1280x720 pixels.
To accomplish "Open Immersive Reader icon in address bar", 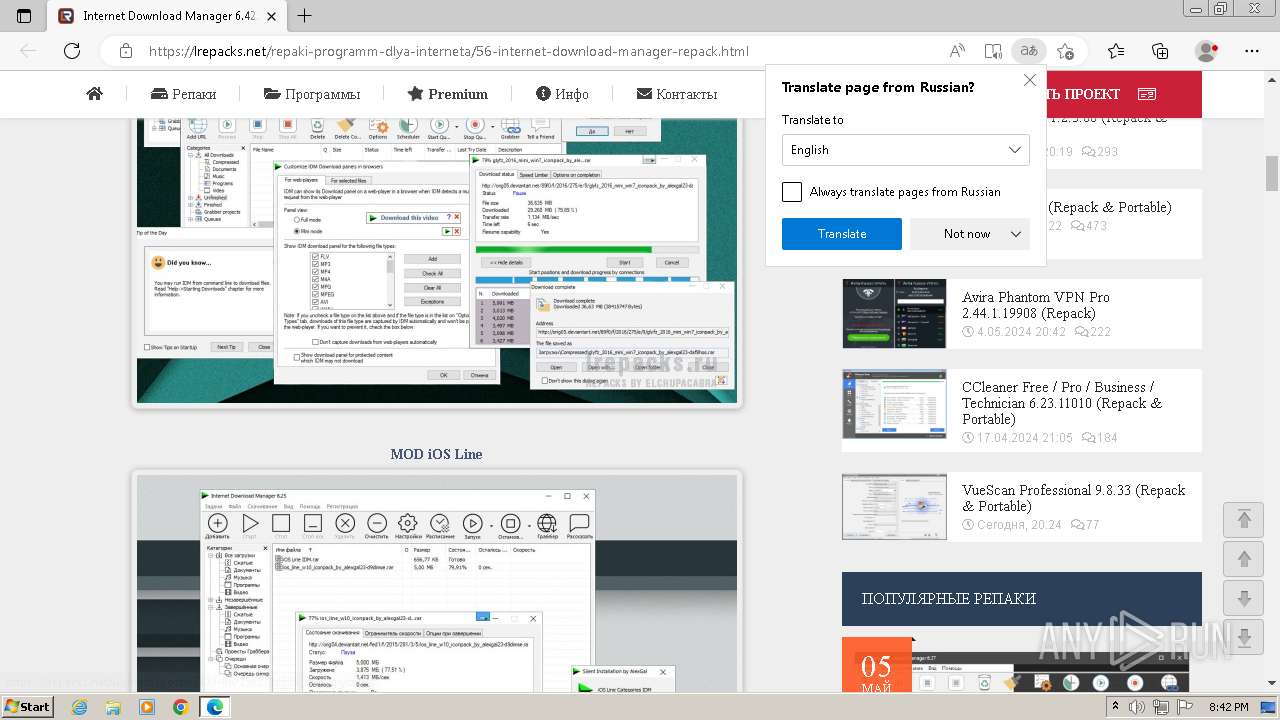I will point(993,51).
